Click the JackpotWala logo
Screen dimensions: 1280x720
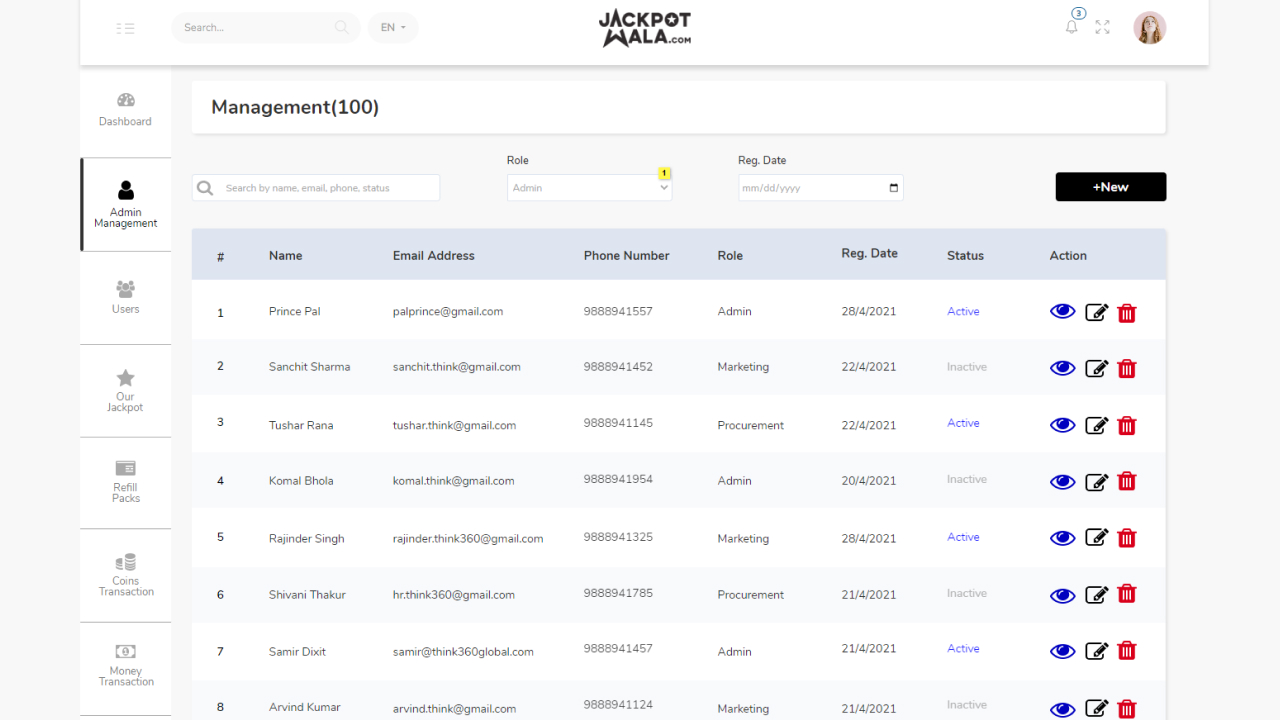click(645, 28)
